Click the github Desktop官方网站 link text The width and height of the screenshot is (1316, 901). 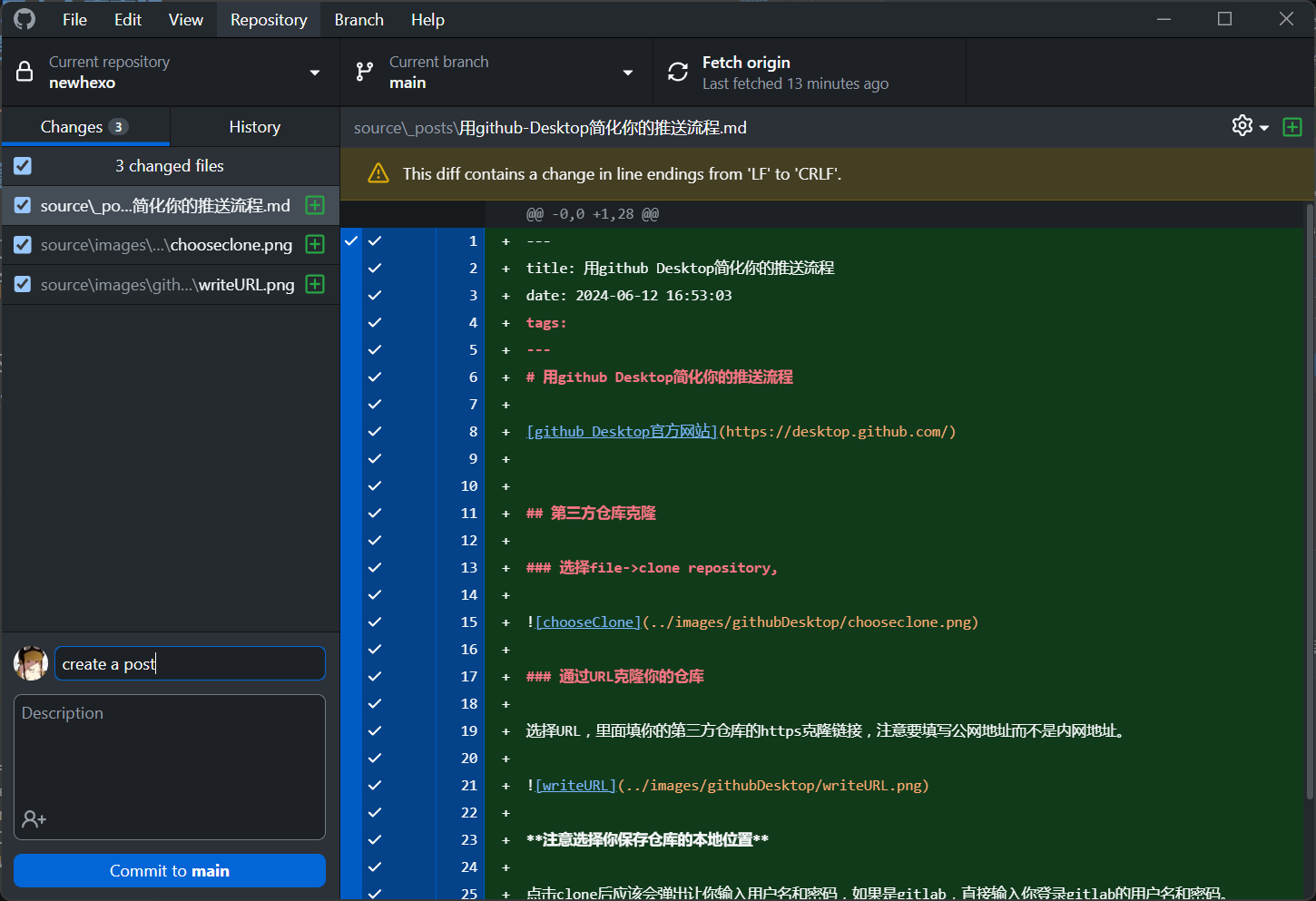(622, 431)
